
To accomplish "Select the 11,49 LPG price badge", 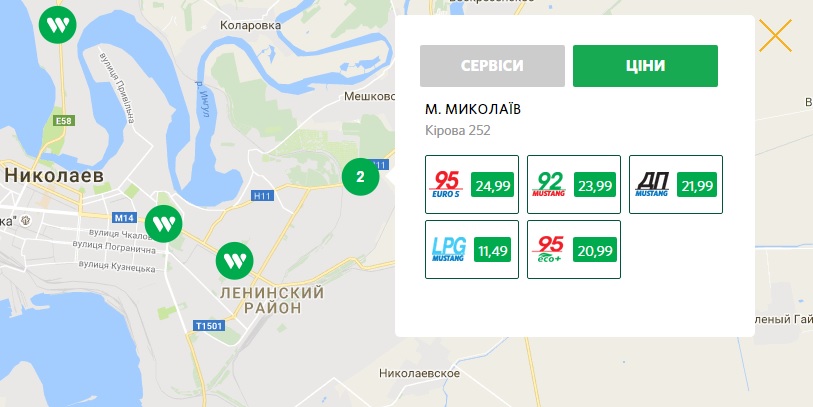I will coord(492,250).
